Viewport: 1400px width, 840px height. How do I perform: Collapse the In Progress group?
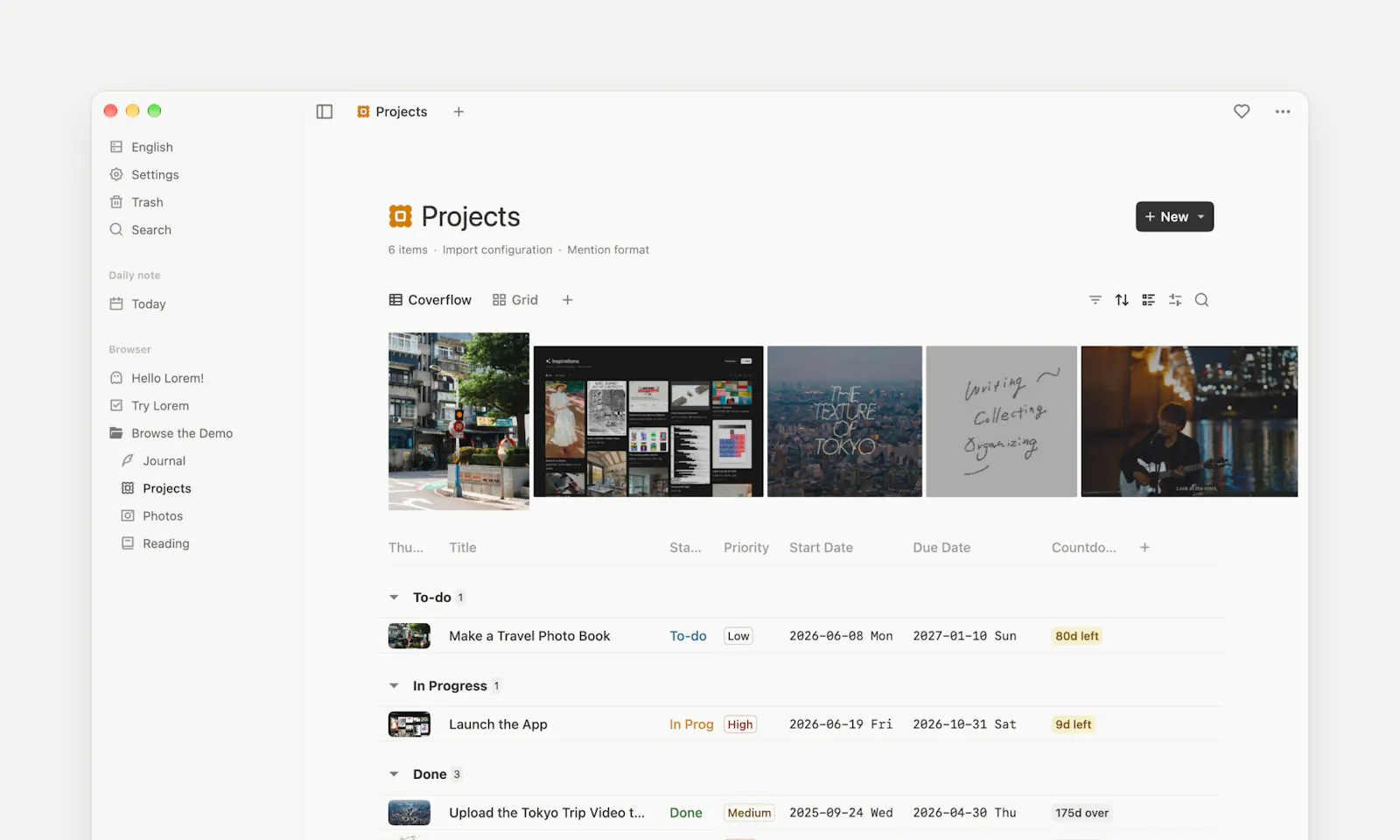coord(394,686)
